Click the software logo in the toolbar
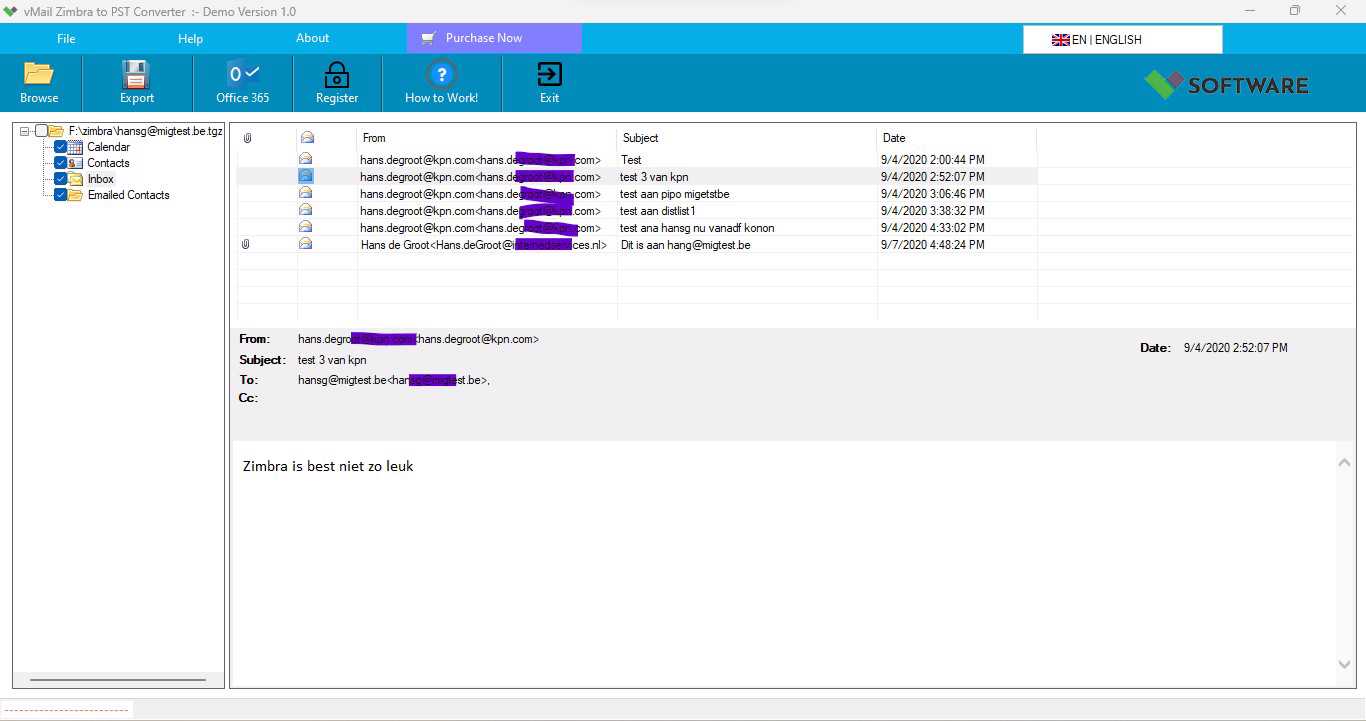Image resolution: width=1366 pixels, height=721 pixels. tap(1226, 84)
